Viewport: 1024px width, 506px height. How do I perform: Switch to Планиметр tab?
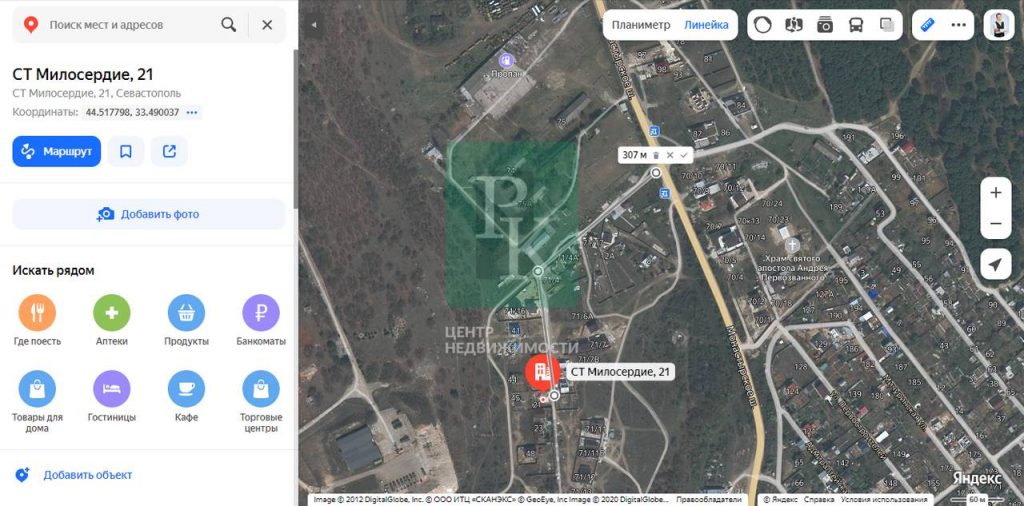641,25
